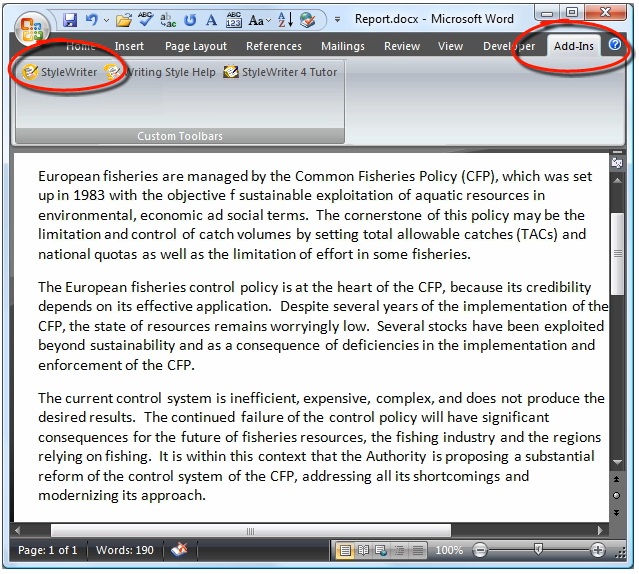
Task: Click the Words: 190 status indicator
Action: point(125,550)
